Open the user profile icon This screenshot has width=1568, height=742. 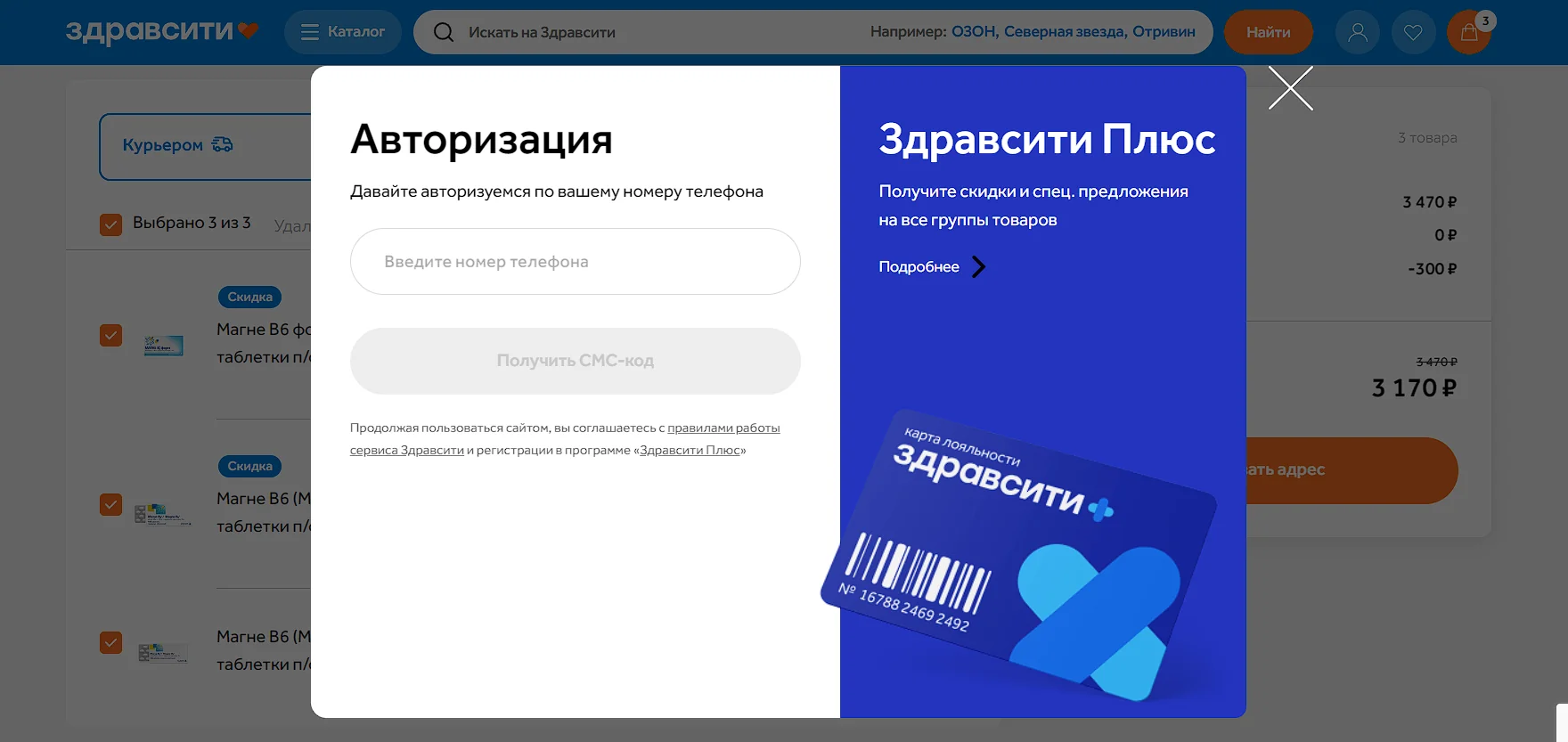pos(1357,33)
